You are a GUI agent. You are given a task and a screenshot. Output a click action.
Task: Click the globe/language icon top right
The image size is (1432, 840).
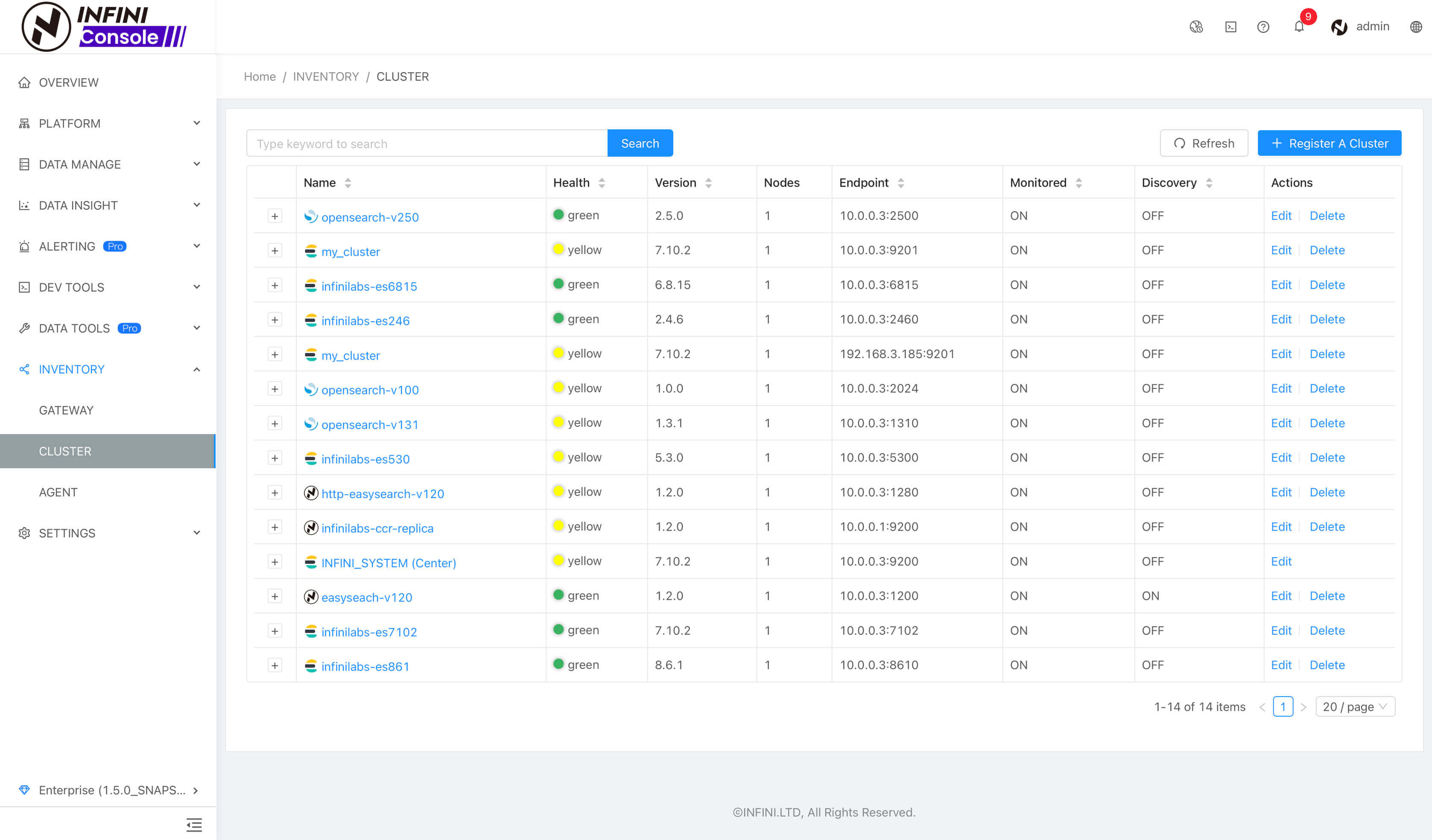[x=1416, y=27]
